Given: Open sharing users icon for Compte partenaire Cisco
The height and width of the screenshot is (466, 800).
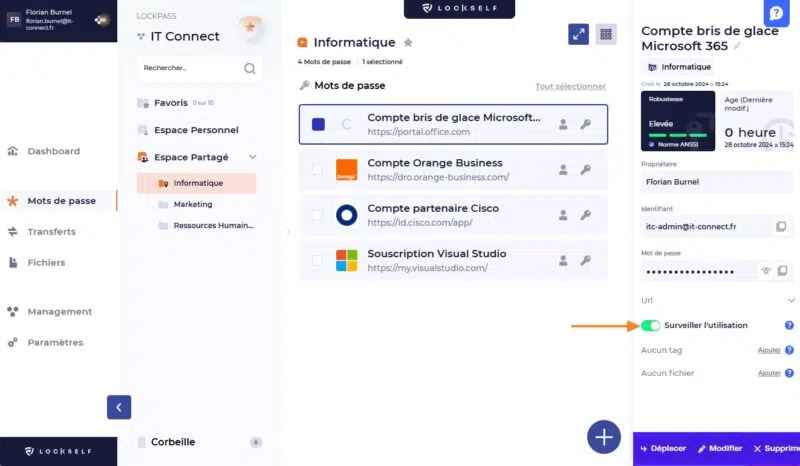Looking at the screenshot, I should pyautogui.click(x=563, y=215).
